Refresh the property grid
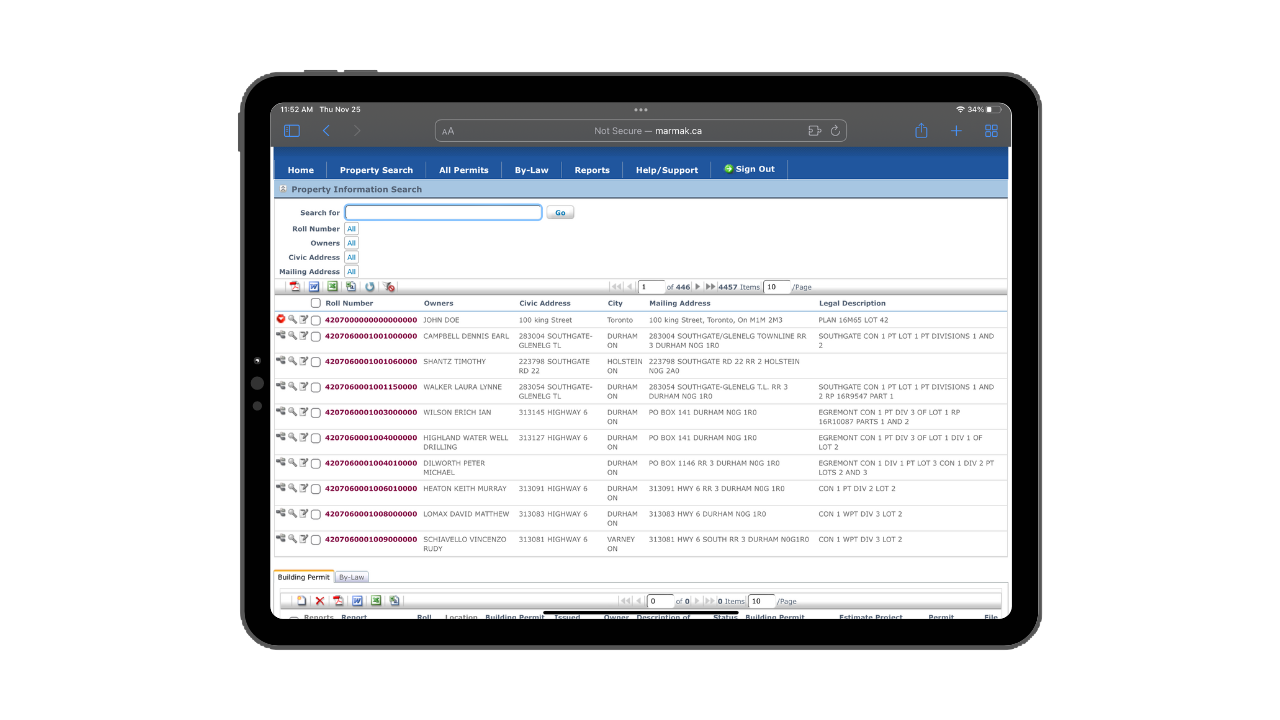The width and height of the screenshot is (1280, 720). tap(370, 287)
